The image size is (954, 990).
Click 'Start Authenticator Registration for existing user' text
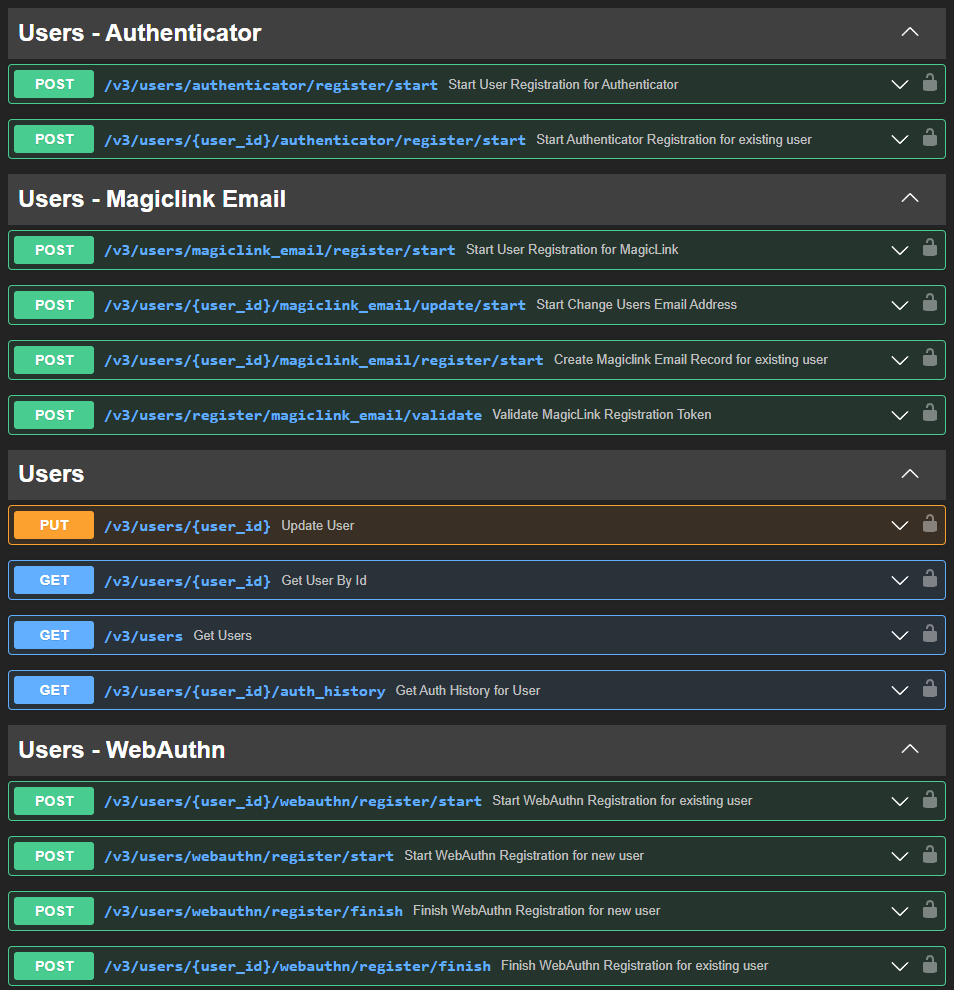674,140
